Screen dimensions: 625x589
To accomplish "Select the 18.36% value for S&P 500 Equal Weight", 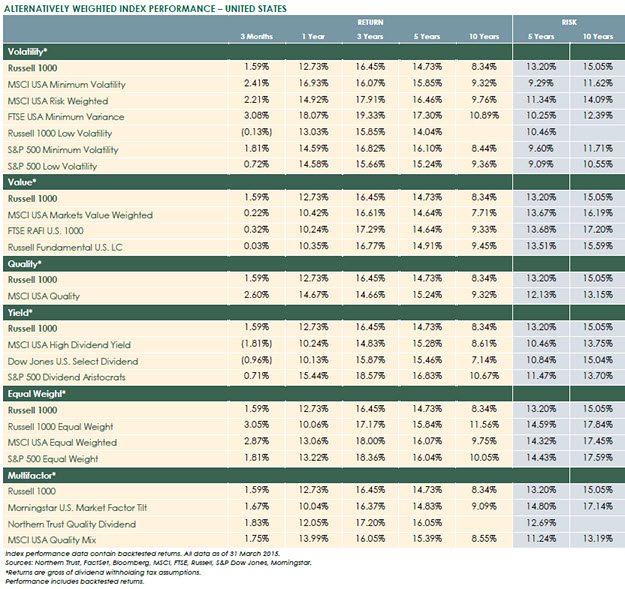I will click(370, 457).
